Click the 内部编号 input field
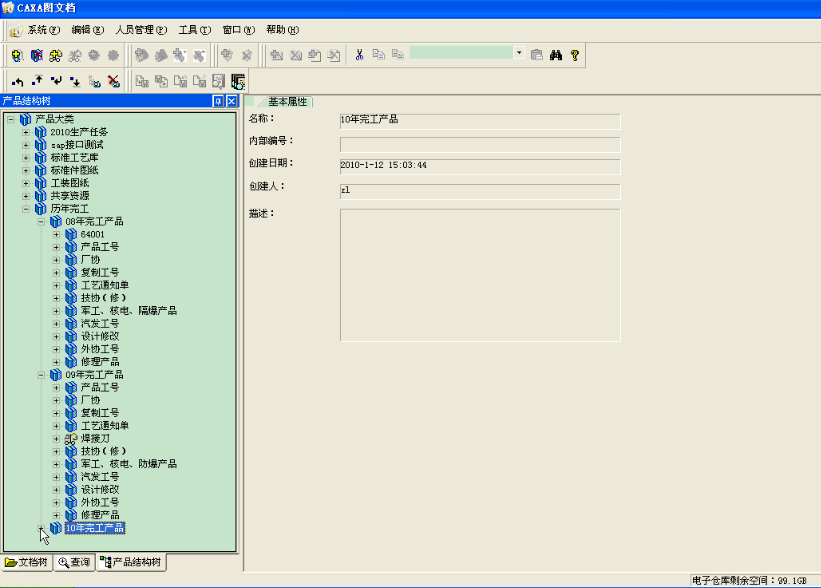Viewport: 821px width, 588px height. point(480,145)
